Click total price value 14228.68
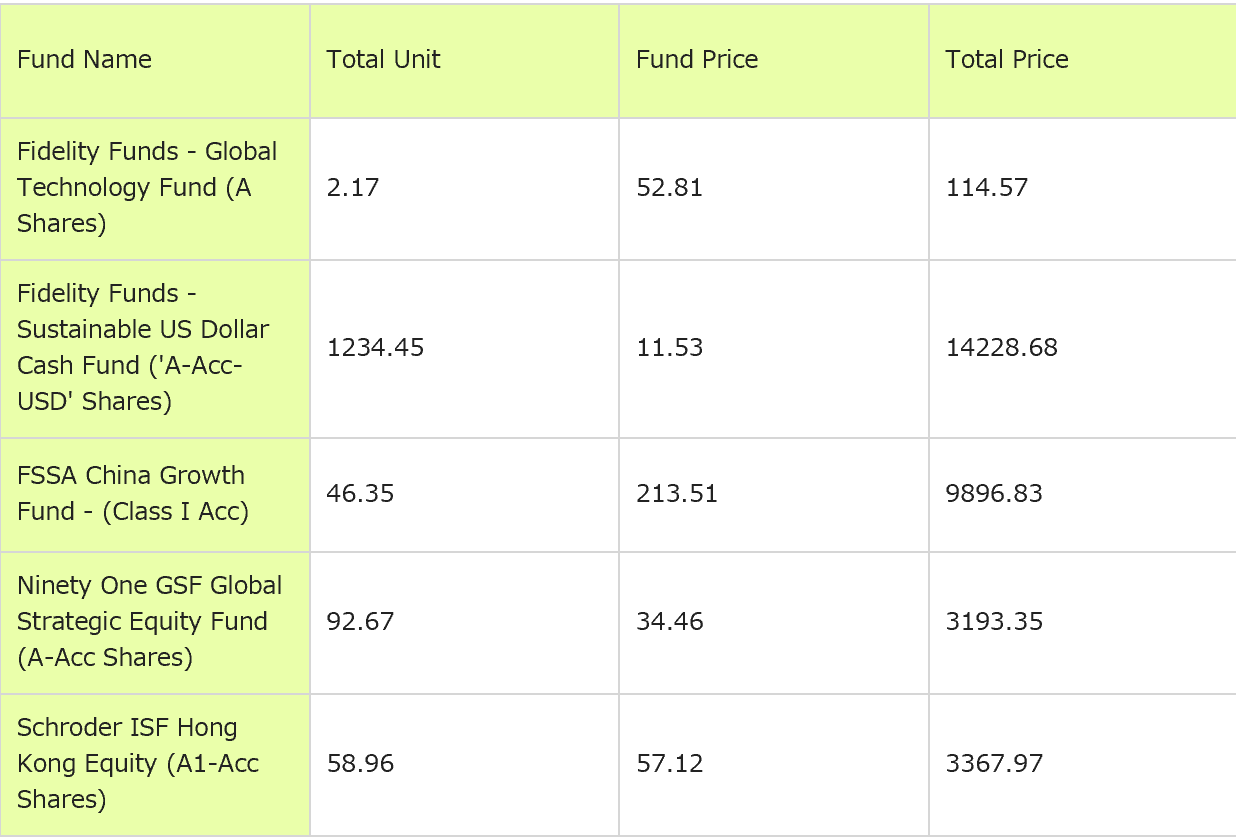This screenshot has height=837, width=1236. click(1001, 348)
